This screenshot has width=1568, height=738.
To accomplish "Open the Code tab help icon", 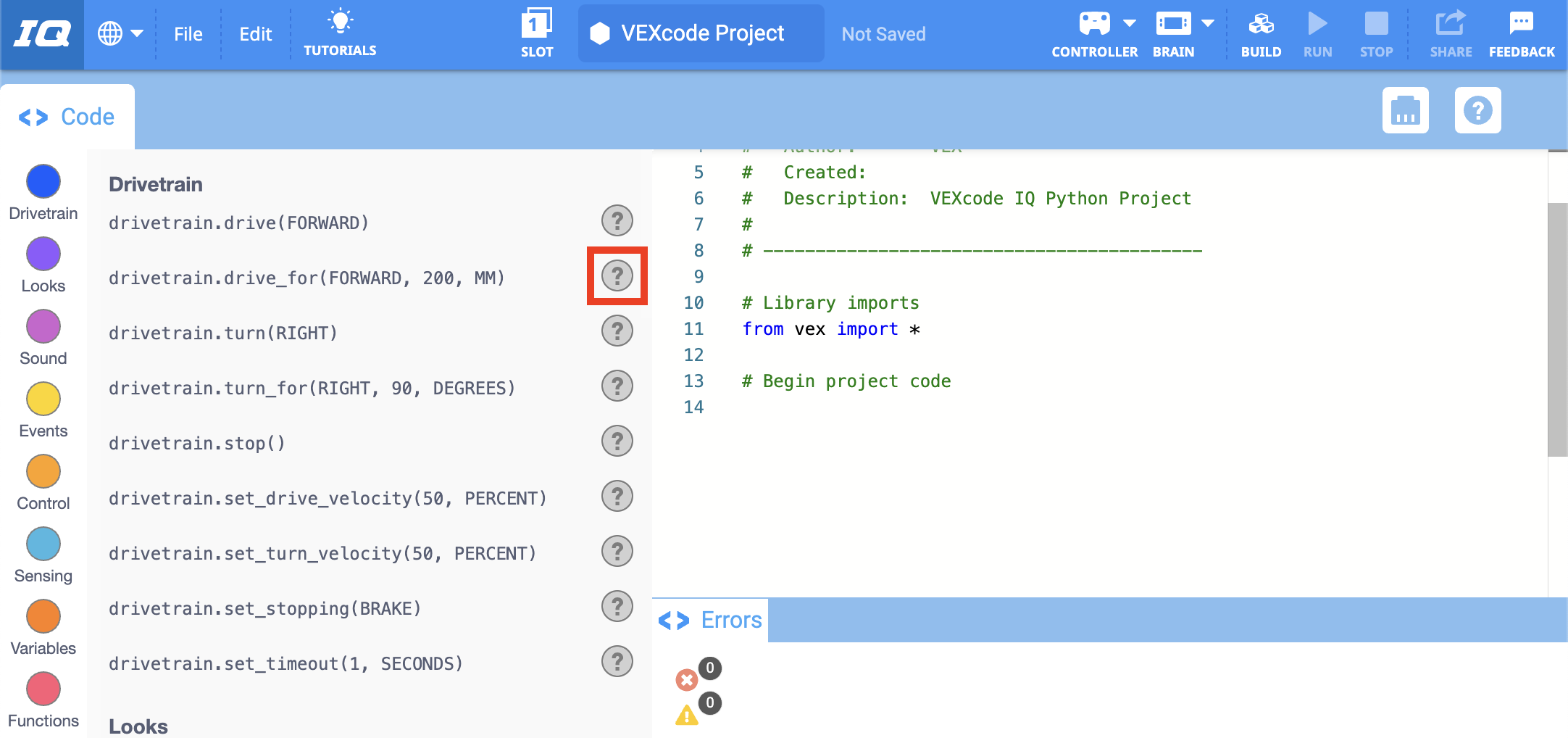I will [x=1478, y=110].
